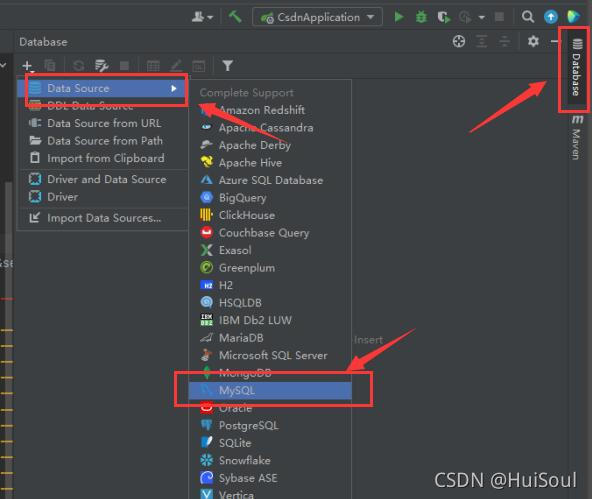Click the Duplicate icon in Database toolbar
Image resolution: width=592 pixels, height=499 pixels.
click(50, 66)
